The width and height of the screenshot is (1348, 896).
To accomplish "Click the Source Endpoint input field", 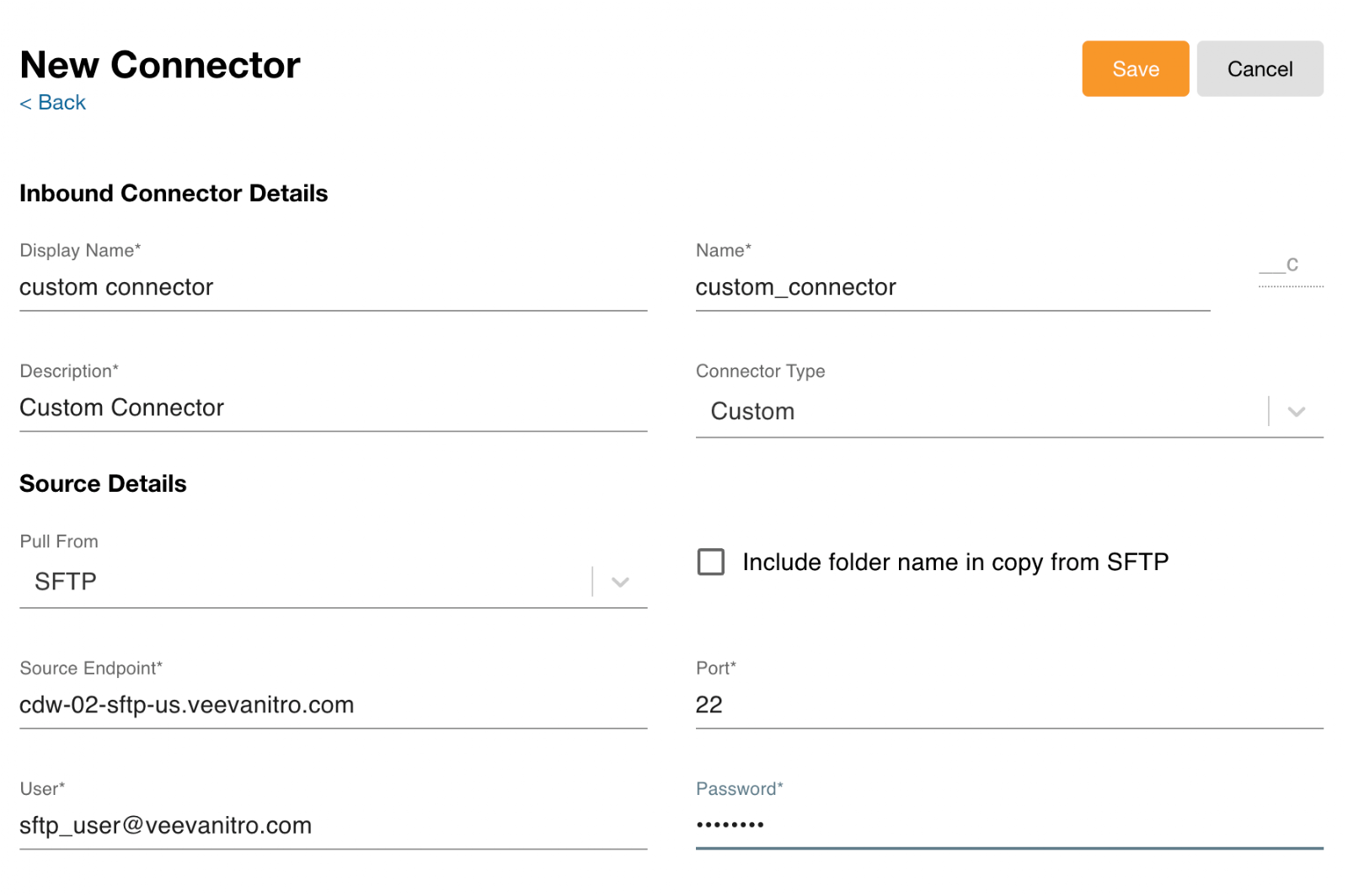I will coord(333,706).
